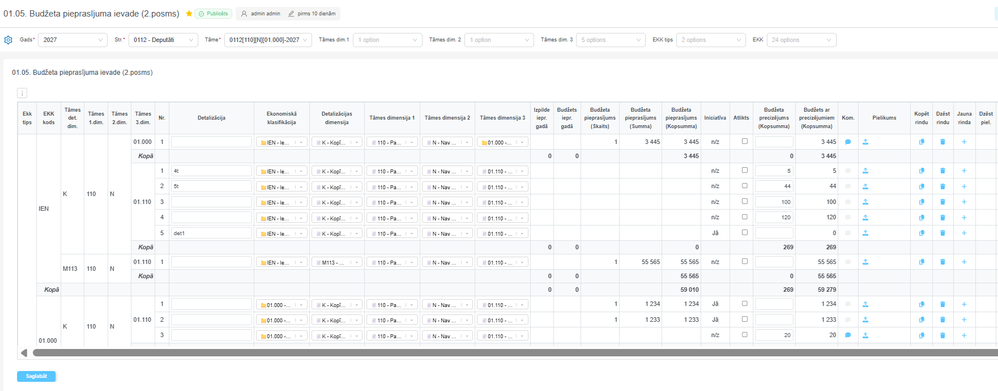Open comment on the 4t row
Viewport: 998px width, 391px height.
tap(848, 171)
